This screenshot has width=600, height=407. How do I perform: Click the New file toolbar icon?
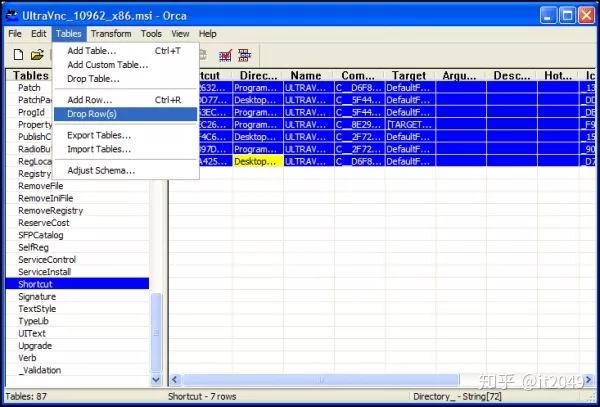pyautogui.click(x=16, y=54)
